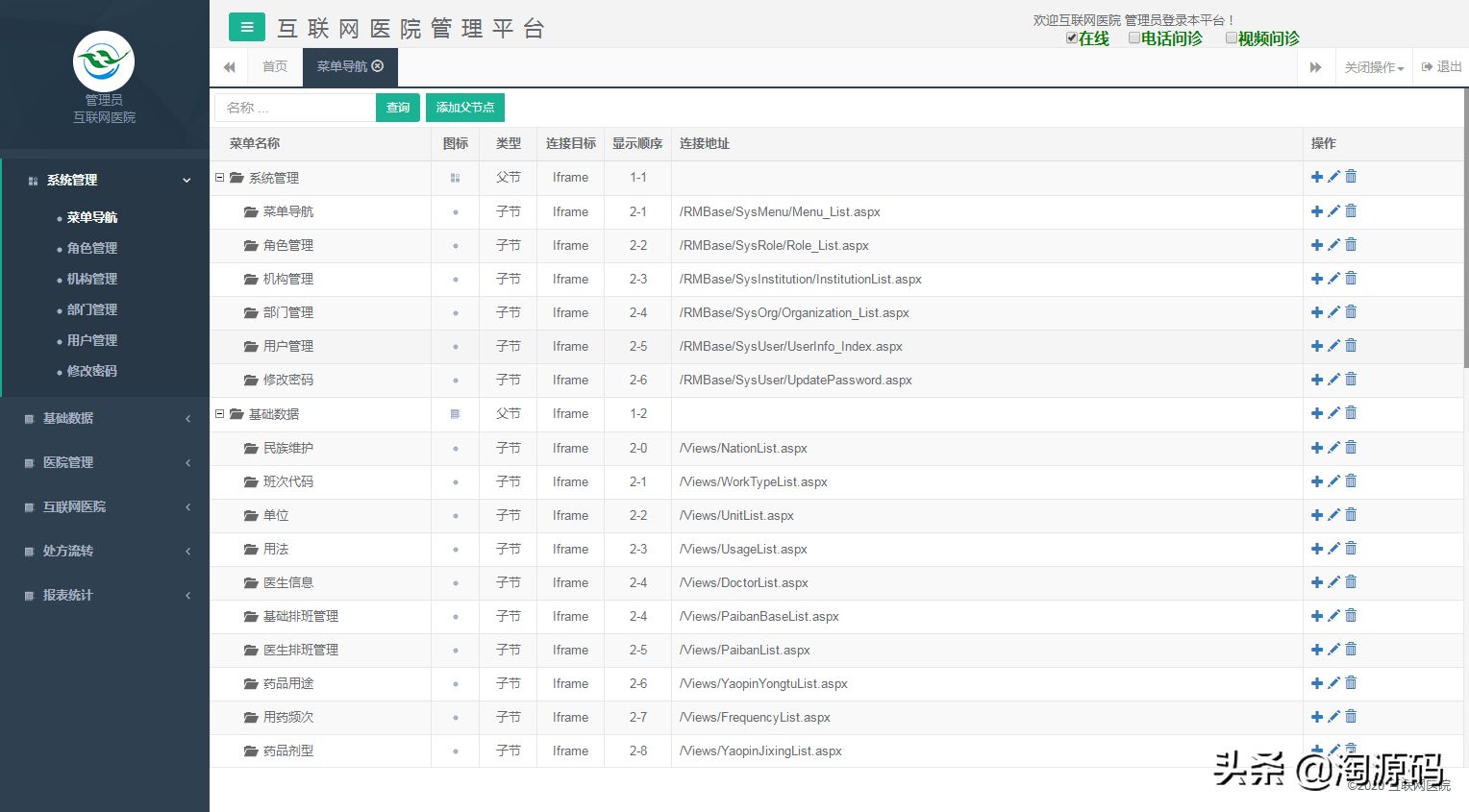
Task: Click right double-arrow tab scroll icon
Action: pos(1315,67)
